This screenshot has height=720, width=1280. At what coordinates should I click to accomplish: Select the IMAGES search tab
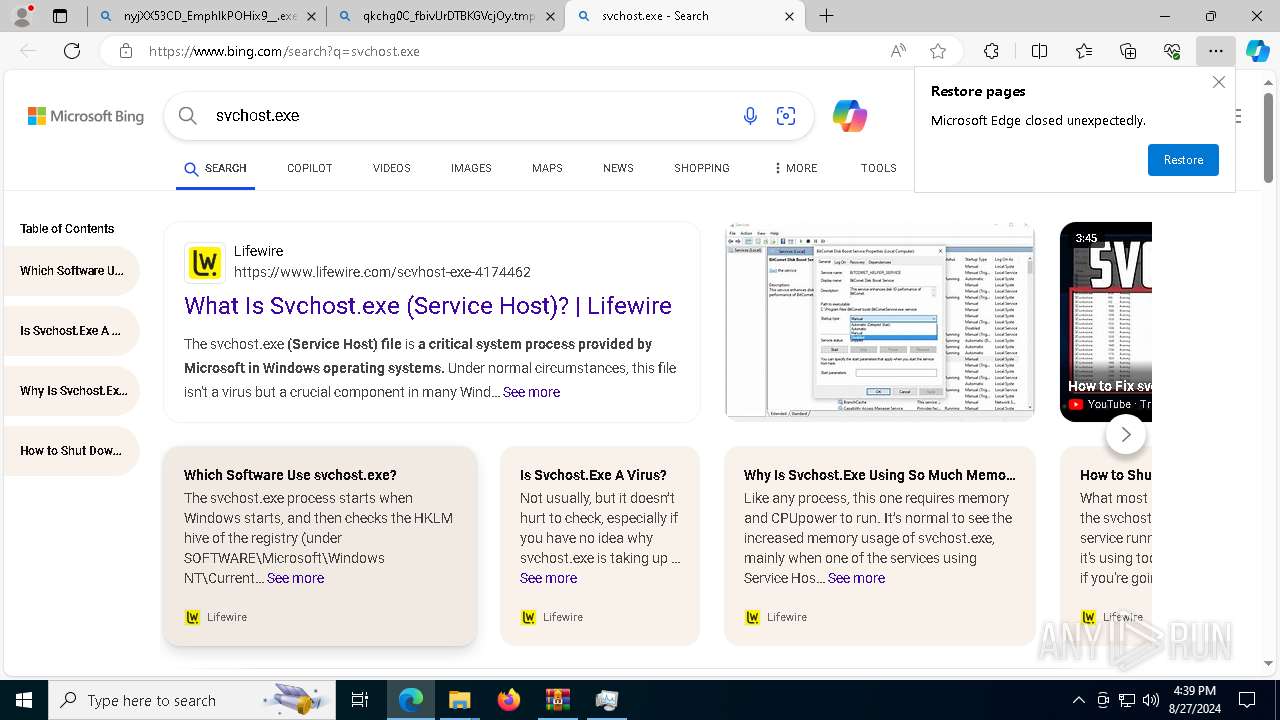tap(471, 168)
